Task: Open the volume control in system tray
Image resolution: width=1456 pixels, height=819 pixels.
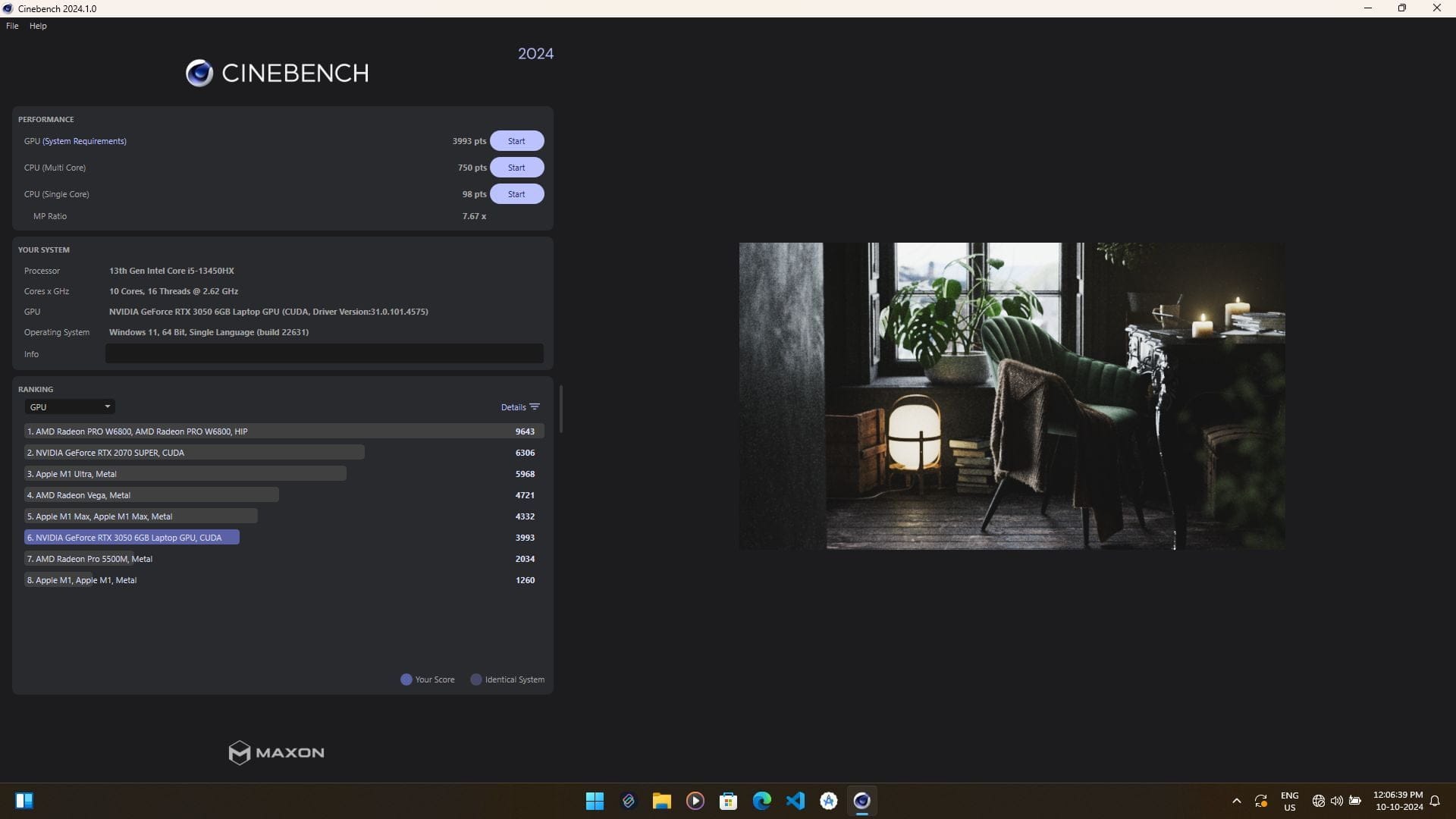Action: 1337,801
